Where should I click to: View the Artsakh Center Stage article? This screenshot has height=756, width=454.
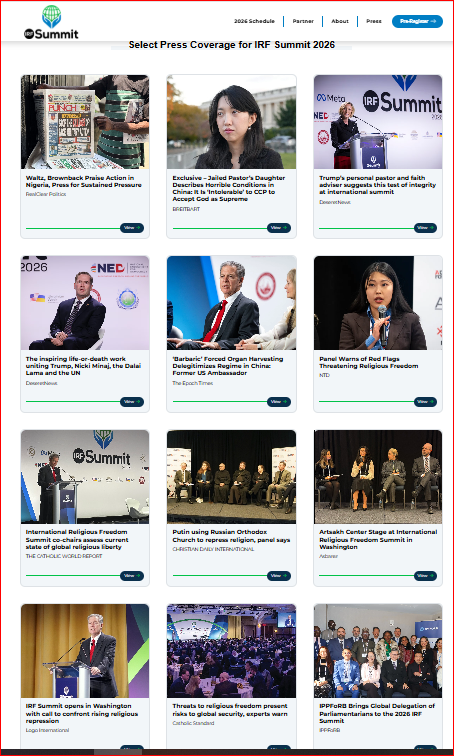425,576
